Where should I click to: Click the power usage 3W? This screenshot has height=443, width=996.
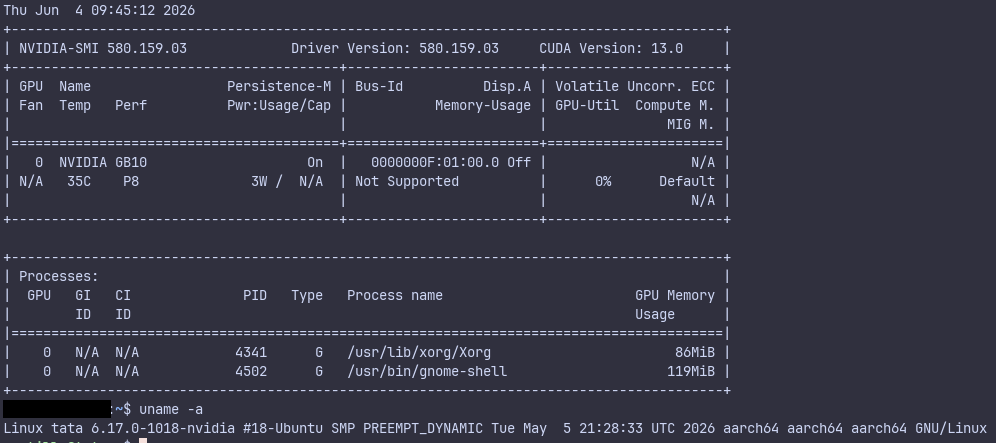(259, 182)
